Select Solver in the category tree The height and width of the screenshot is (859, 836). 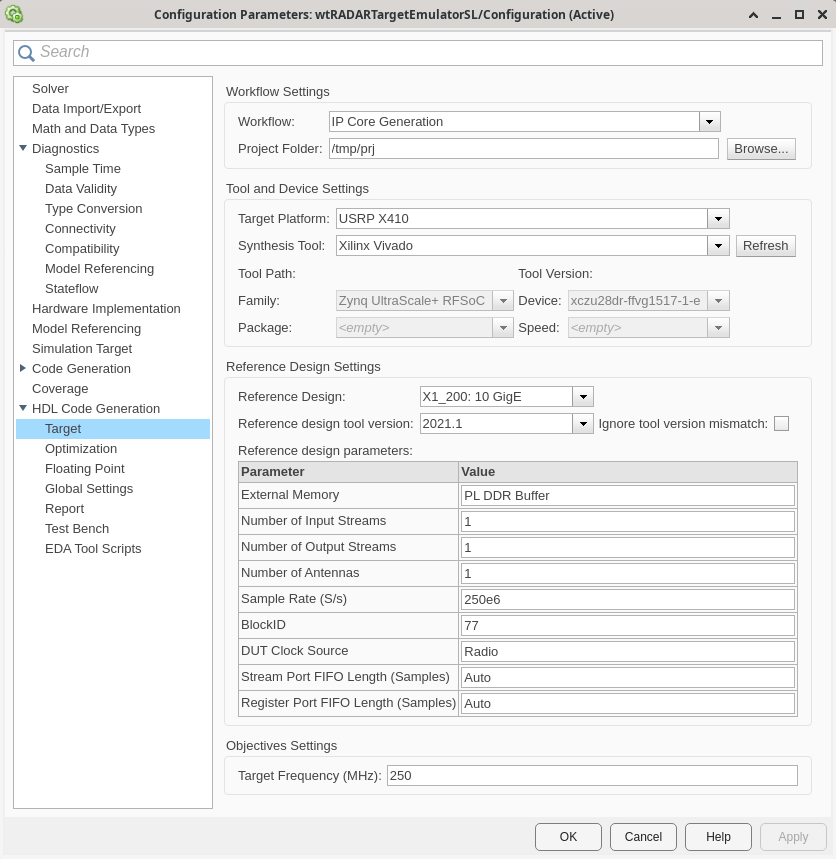[x=50, y=89]
